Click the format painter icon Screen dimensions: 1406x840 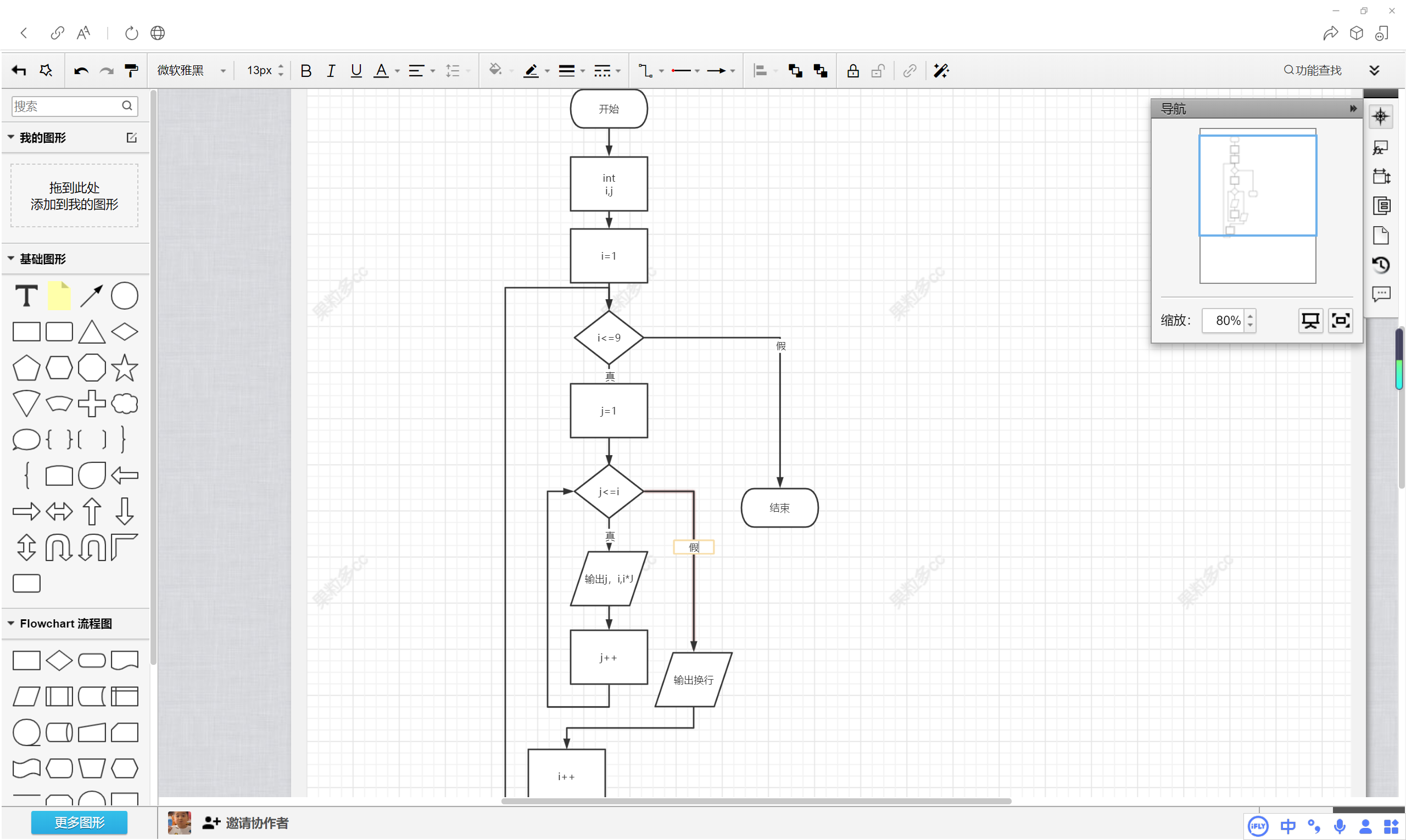tap(131, 71)
